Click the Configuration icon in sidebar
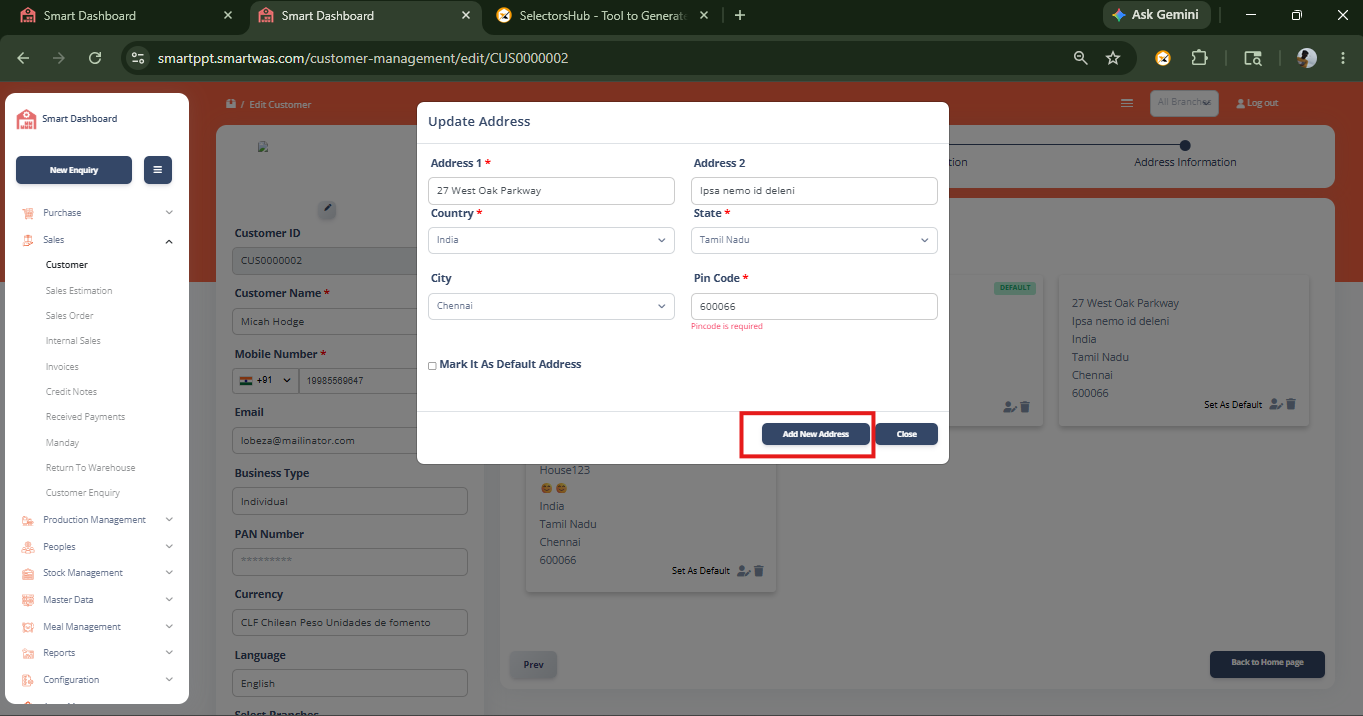The width and height of the screenshot is (1363, 716). [26, 680]
